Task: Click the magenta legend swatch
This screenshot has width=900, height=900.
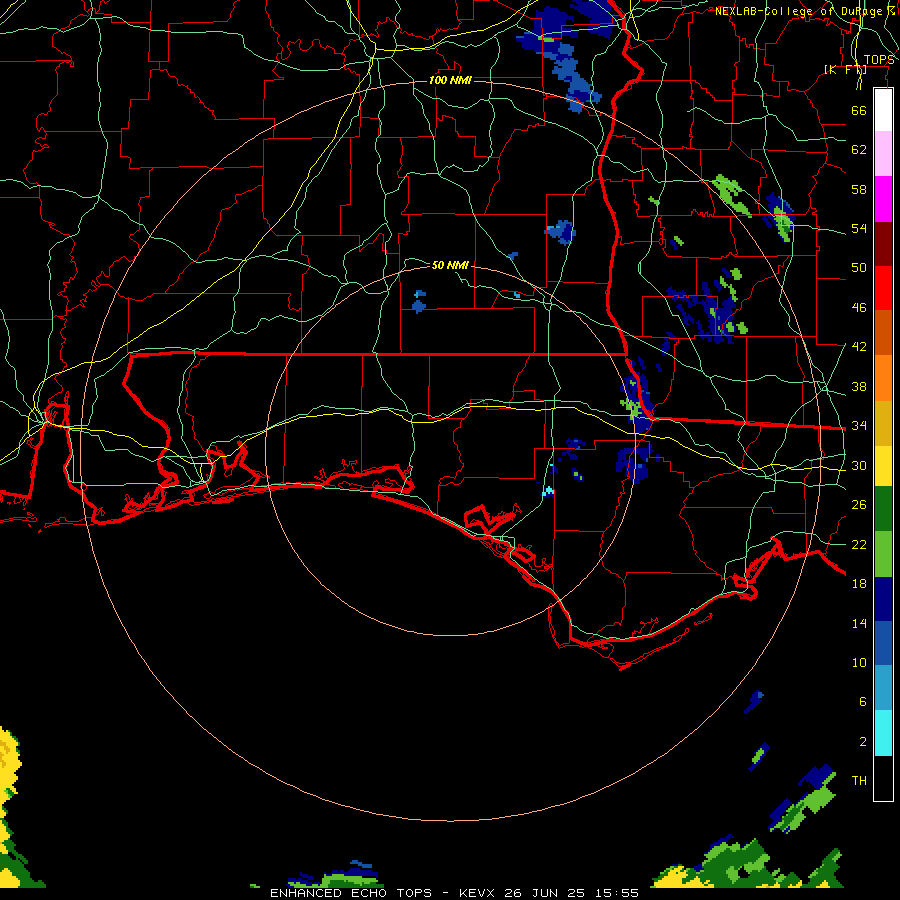Action: [883, 199]
